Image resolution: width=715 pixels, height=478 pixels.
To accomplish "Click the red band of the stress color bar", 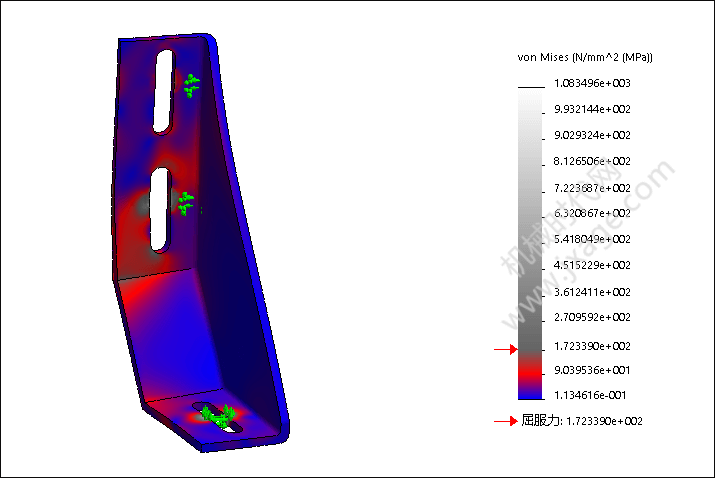I will coord(530,374).
